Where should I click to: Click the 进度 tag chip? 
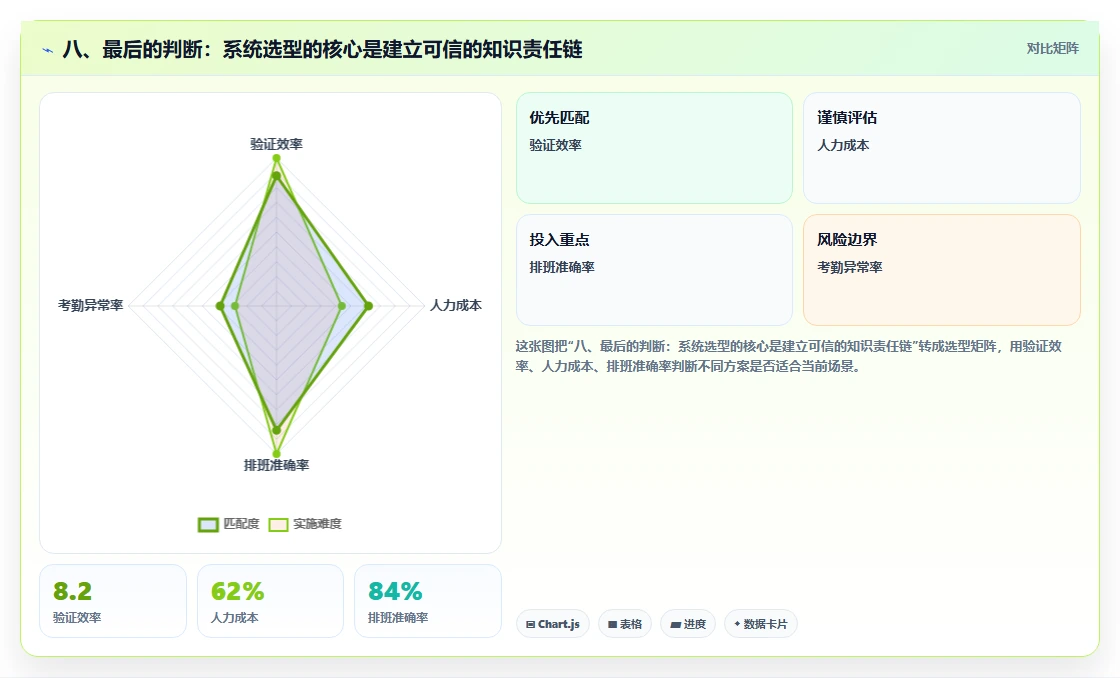[x=688, y=624]
